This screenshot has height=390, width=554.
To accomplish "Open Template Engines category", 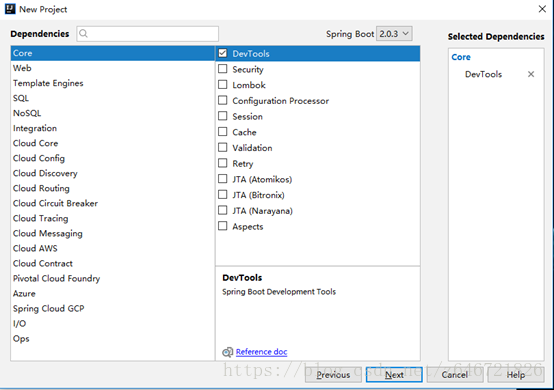I will [113, 83].
